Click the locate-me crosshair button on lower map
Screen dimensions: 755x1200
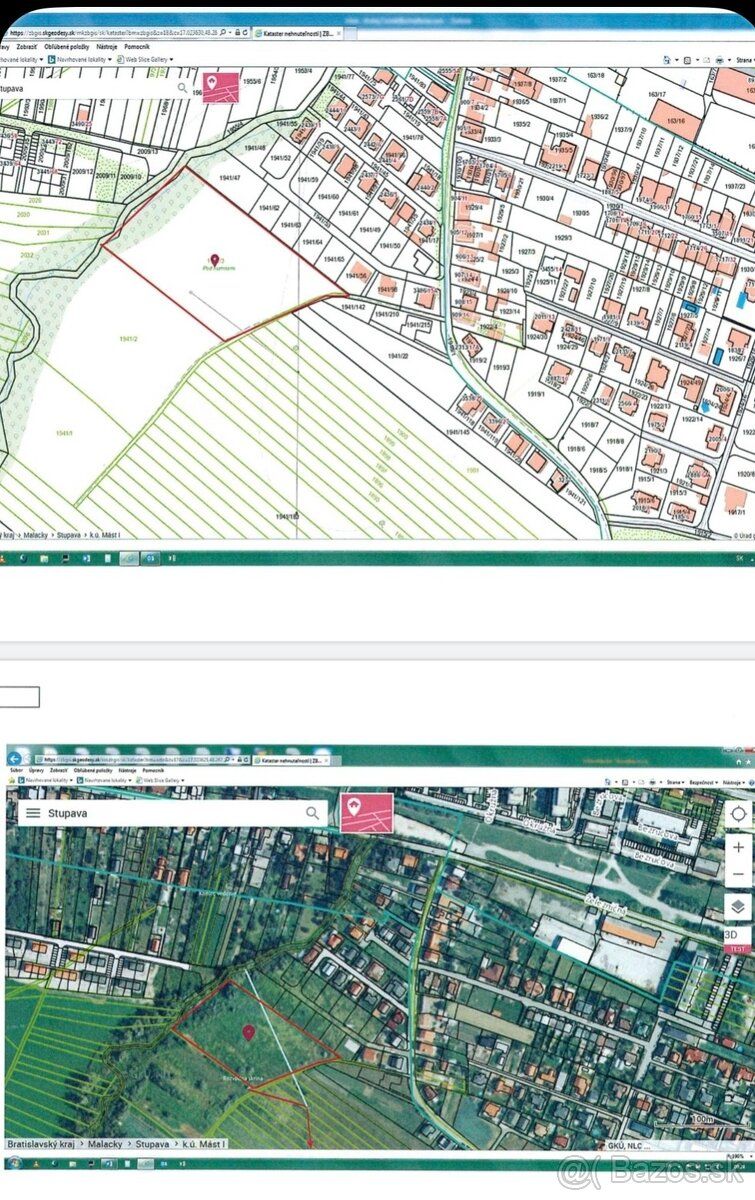click(x=738, y=813)
